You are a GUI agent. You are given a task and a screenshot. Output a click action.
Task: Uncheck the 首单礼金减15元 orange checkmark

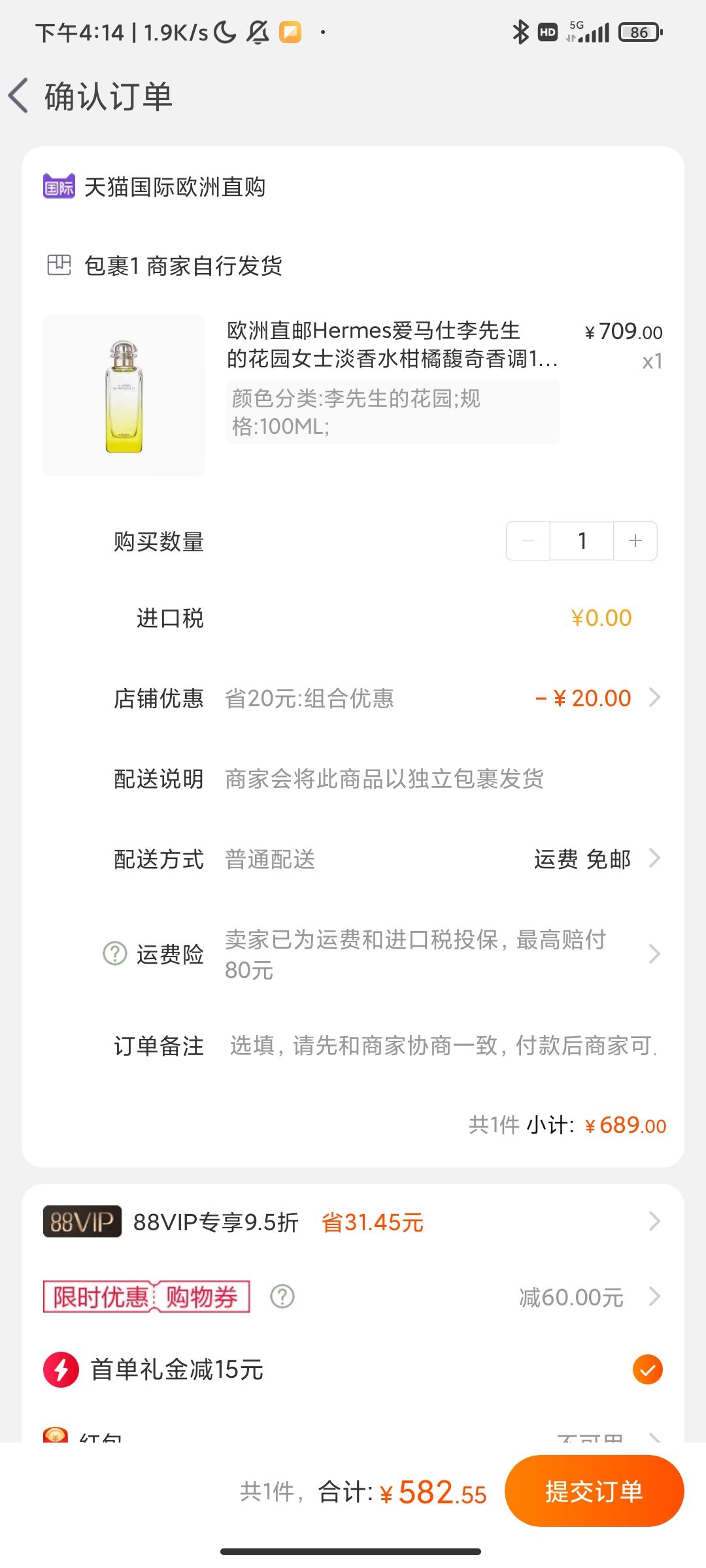click(x=648, y=1369)
